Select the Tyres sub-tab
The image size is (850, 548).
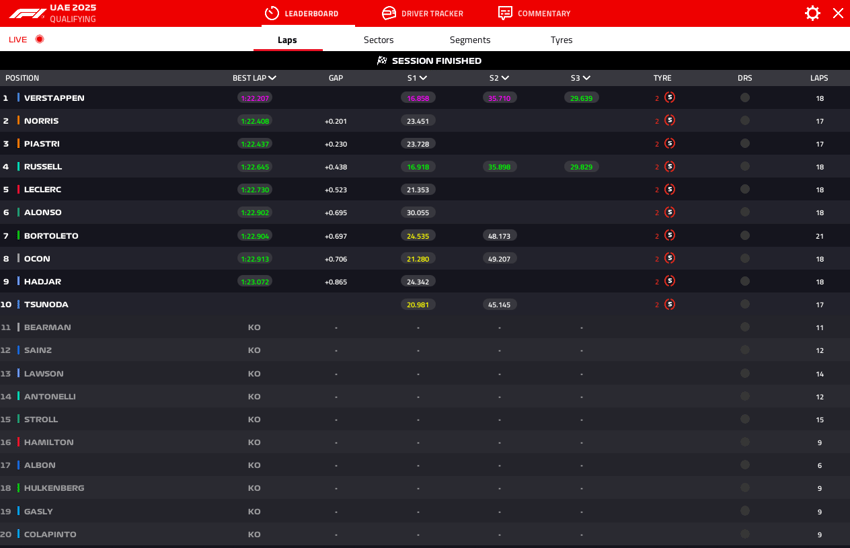(562, 40)
